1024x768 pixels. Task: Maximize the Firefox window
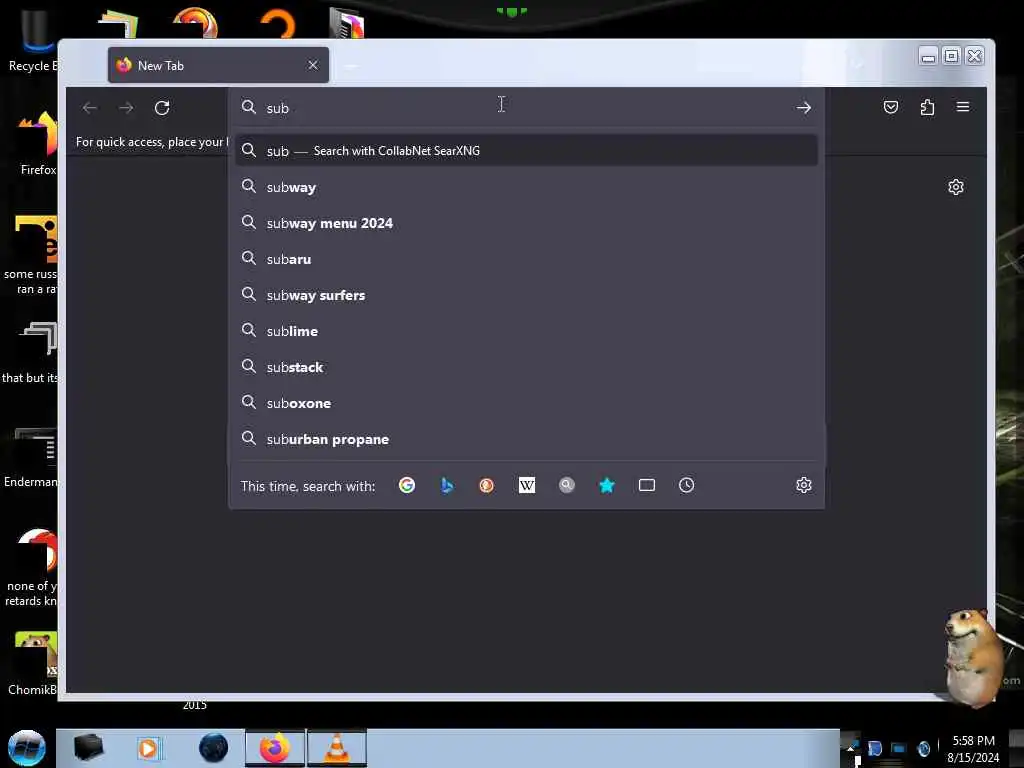952,56
